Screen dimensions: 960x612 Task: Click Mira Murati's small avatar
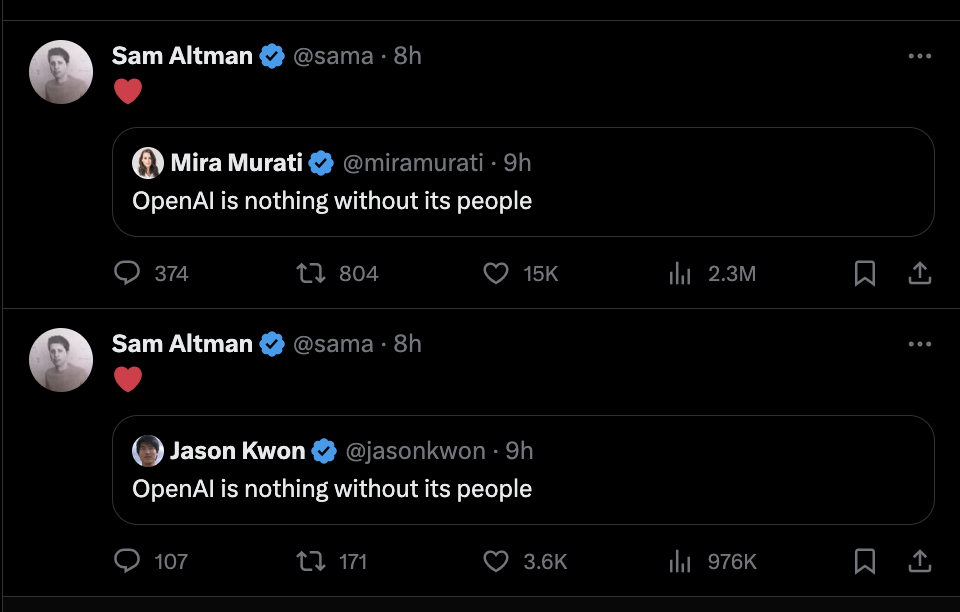point(148,162)
